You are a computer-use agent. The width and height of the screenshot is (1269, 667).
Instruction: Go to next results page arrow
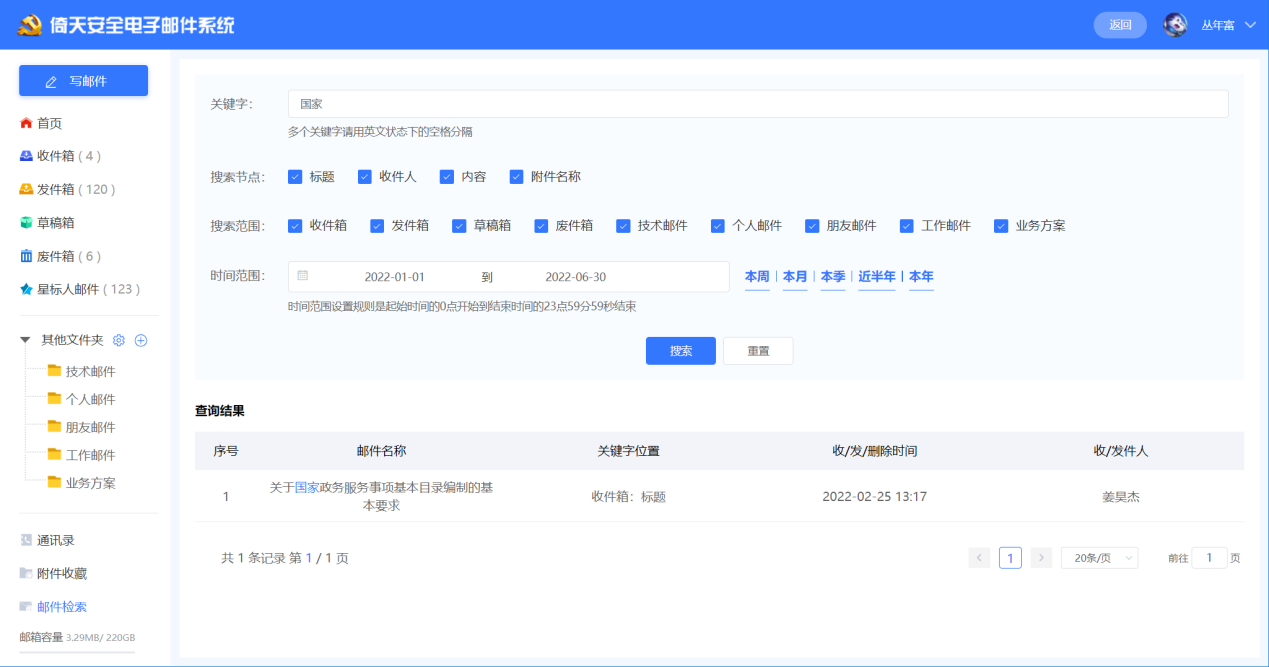pyautogui.click(x=1041, y=558)
